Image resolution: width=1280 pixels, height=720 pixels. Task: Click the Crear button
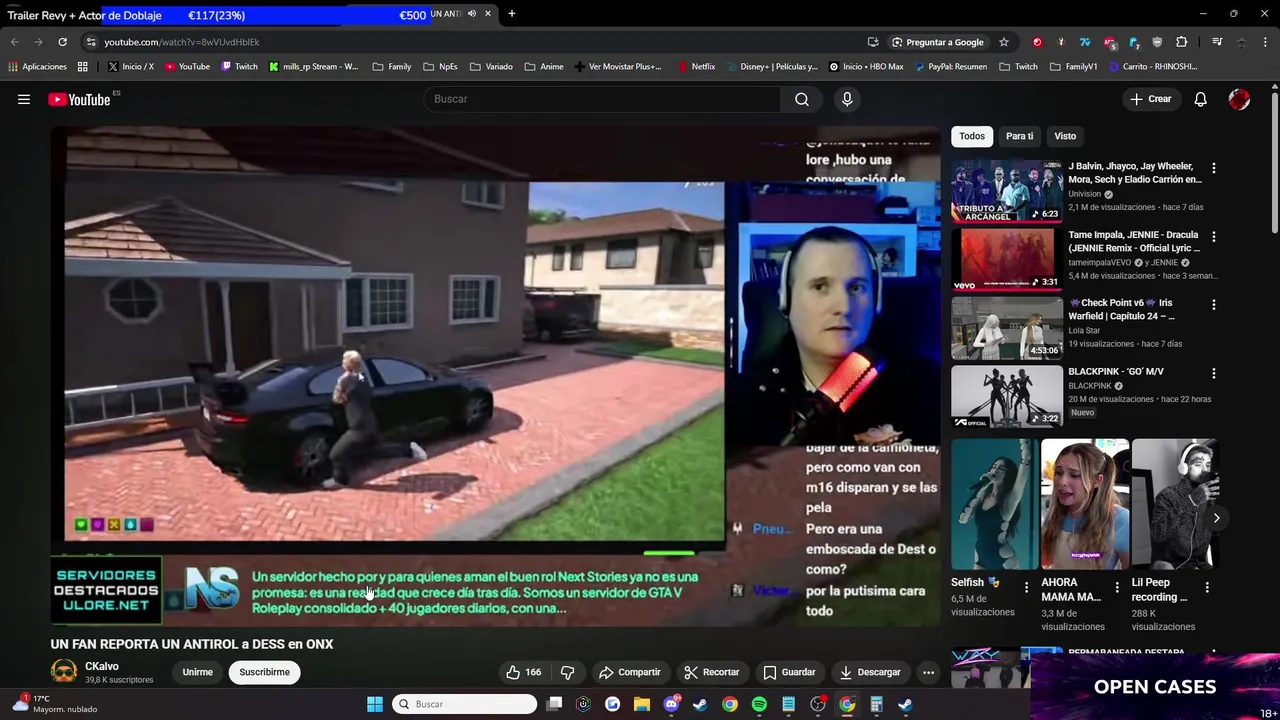point(1150,99)
